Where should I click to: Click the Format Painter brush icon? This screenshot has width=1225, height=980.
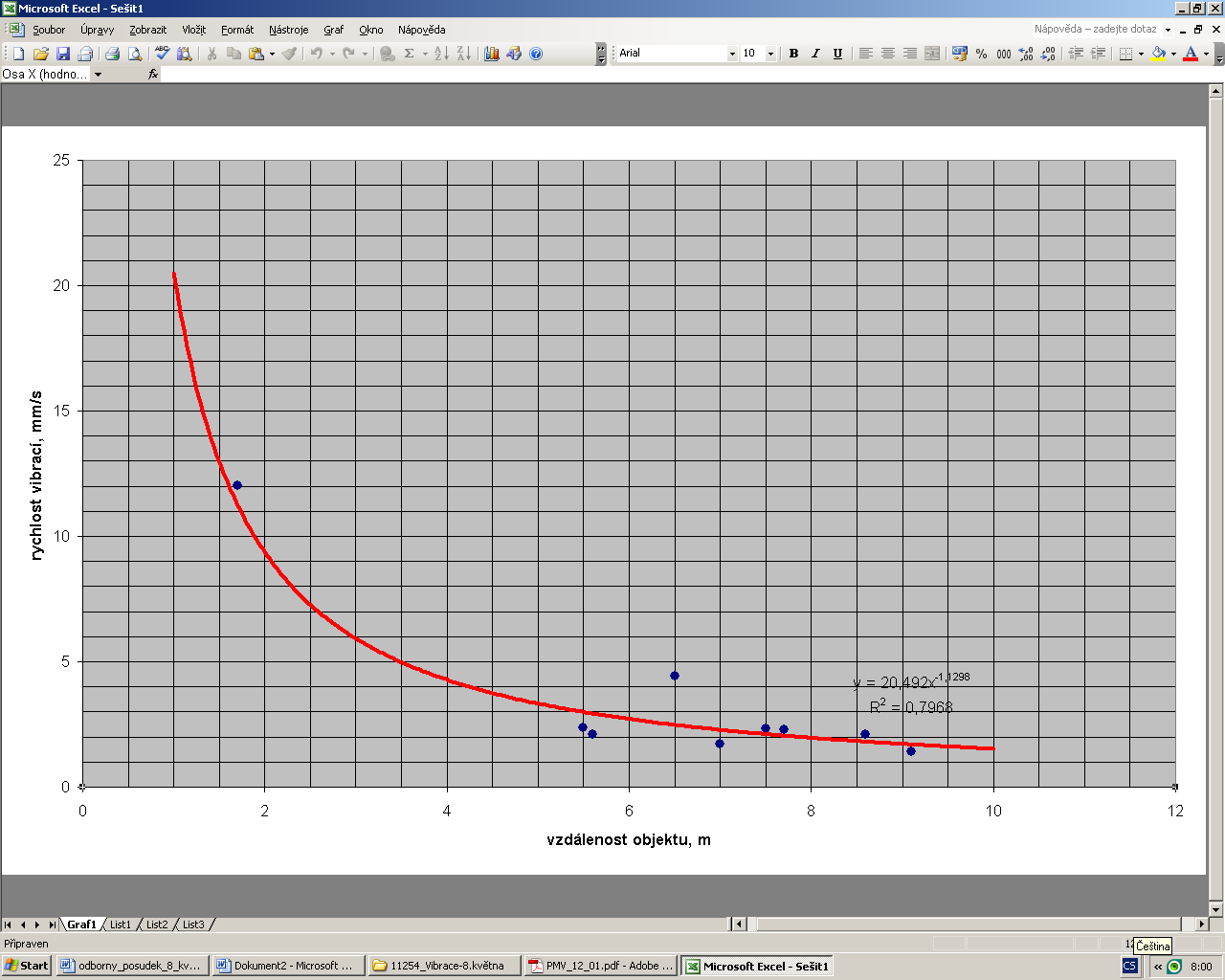pyautogui.click(x=289, y=54)
